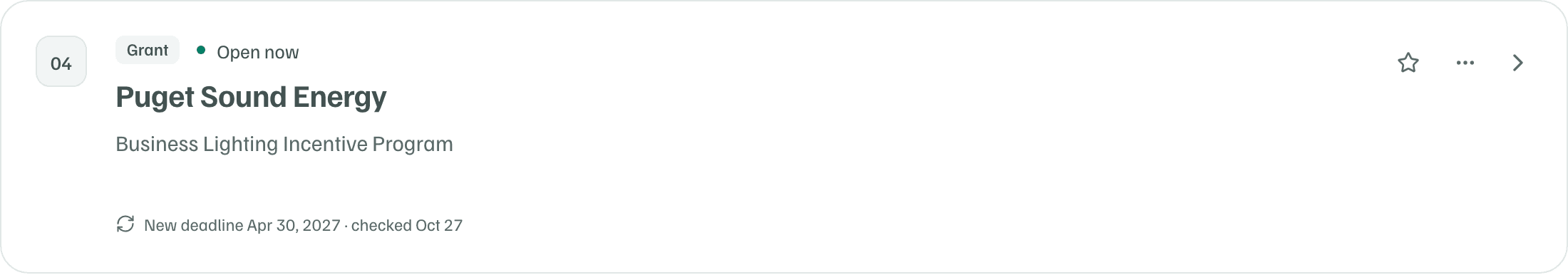This screenshot has height=275, width=1568.
Task: Show more actions via the ellipsis icon
Action: coord(1465,63)
